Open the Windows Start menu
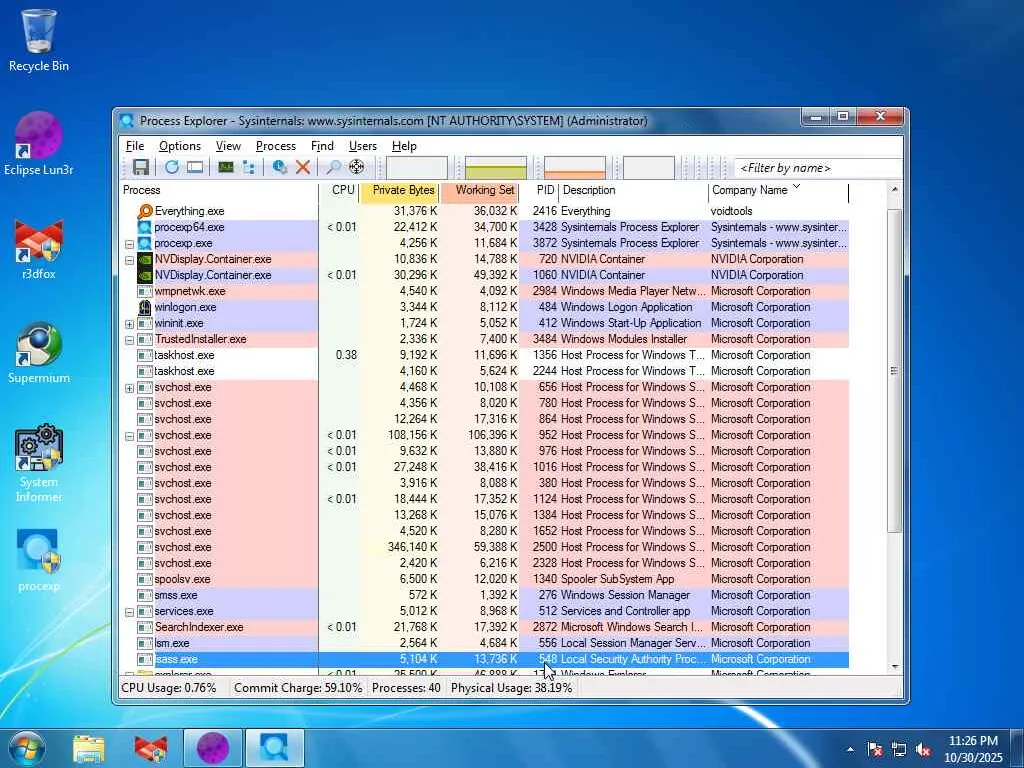 [x=27, y=748]
